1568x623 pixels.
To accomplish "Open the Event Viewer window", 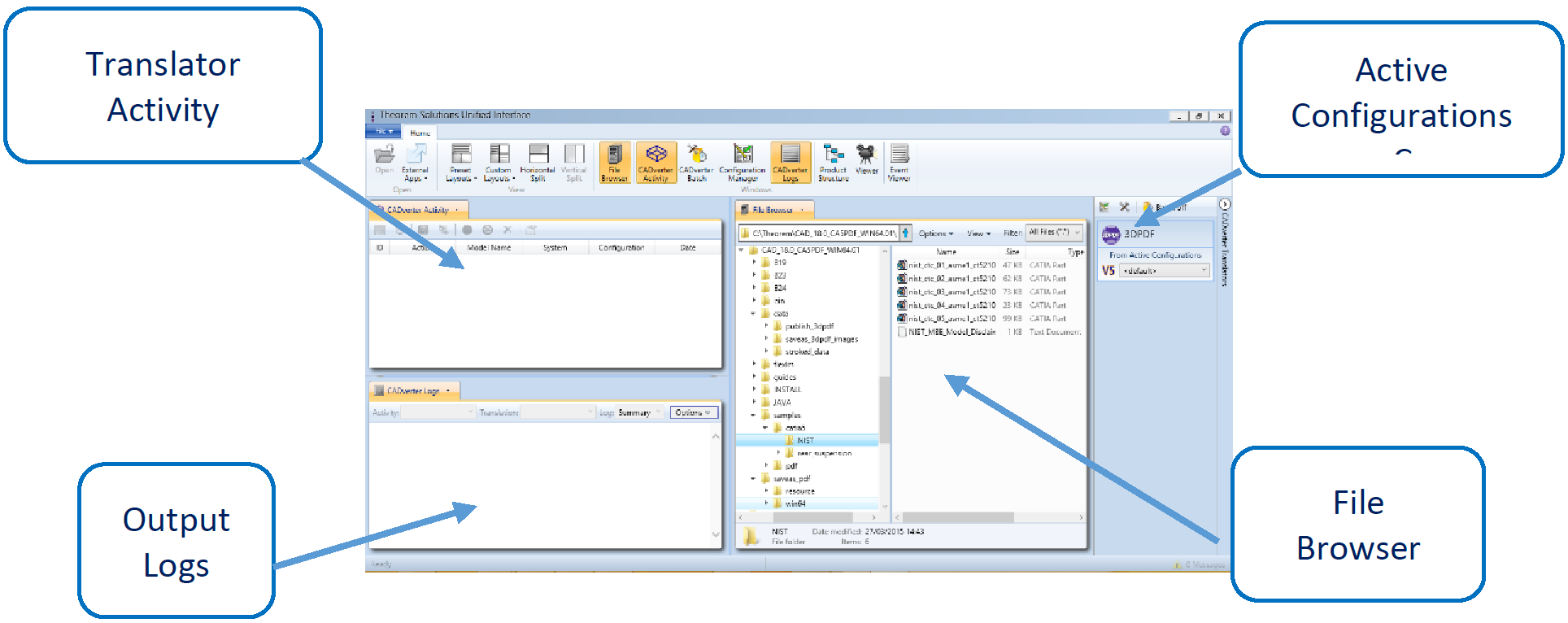I will coord(899,163).
